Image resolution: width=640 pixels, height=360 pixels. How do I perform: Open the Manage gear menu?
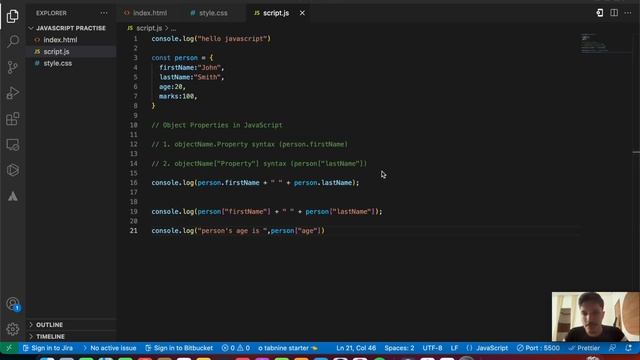tap(13, 329)
